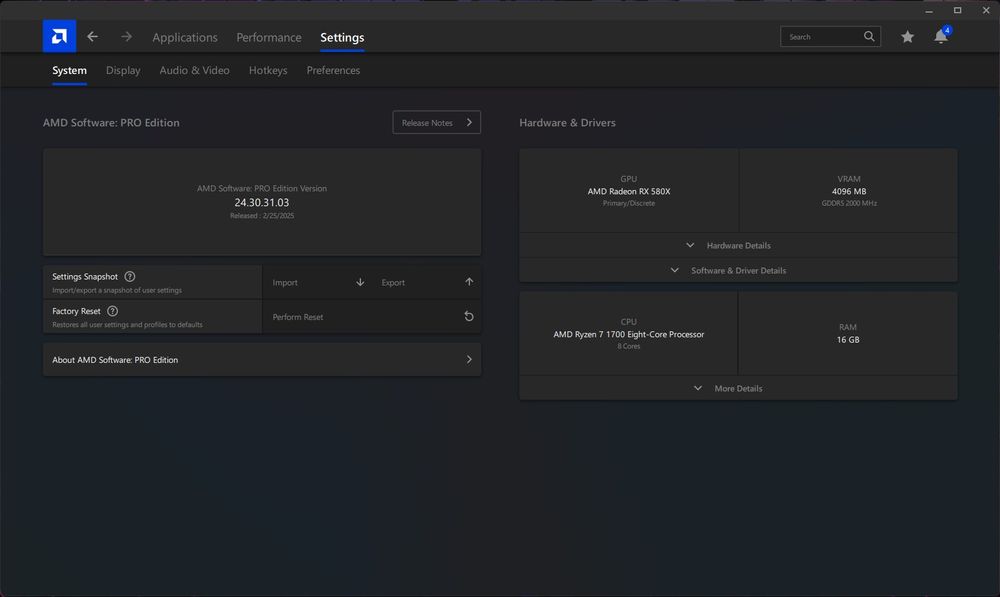Click the GDDR5 2000 MHz text

[x=849, y=203]
